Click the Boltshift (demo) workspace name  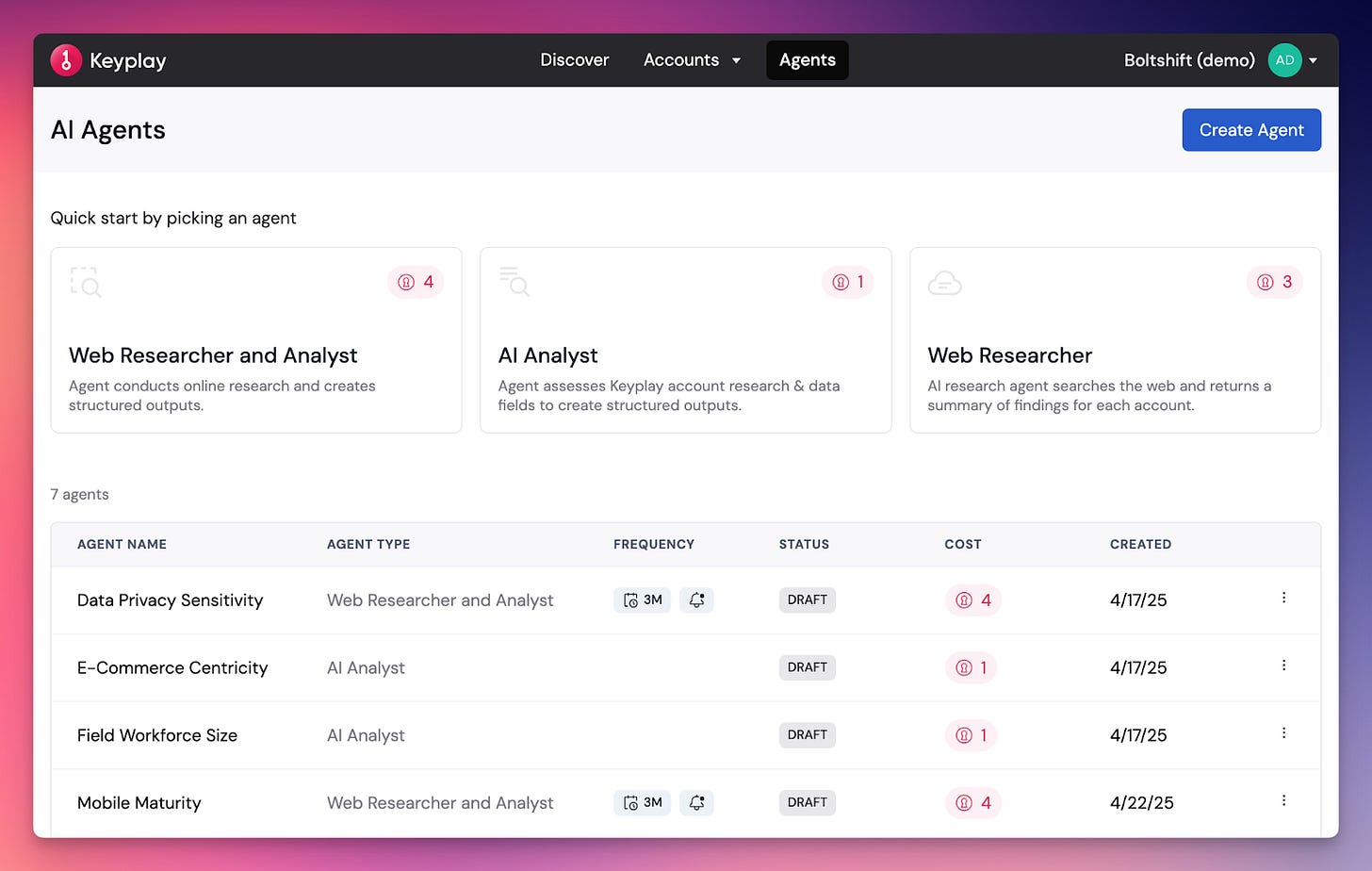(x=1189, y=60)
